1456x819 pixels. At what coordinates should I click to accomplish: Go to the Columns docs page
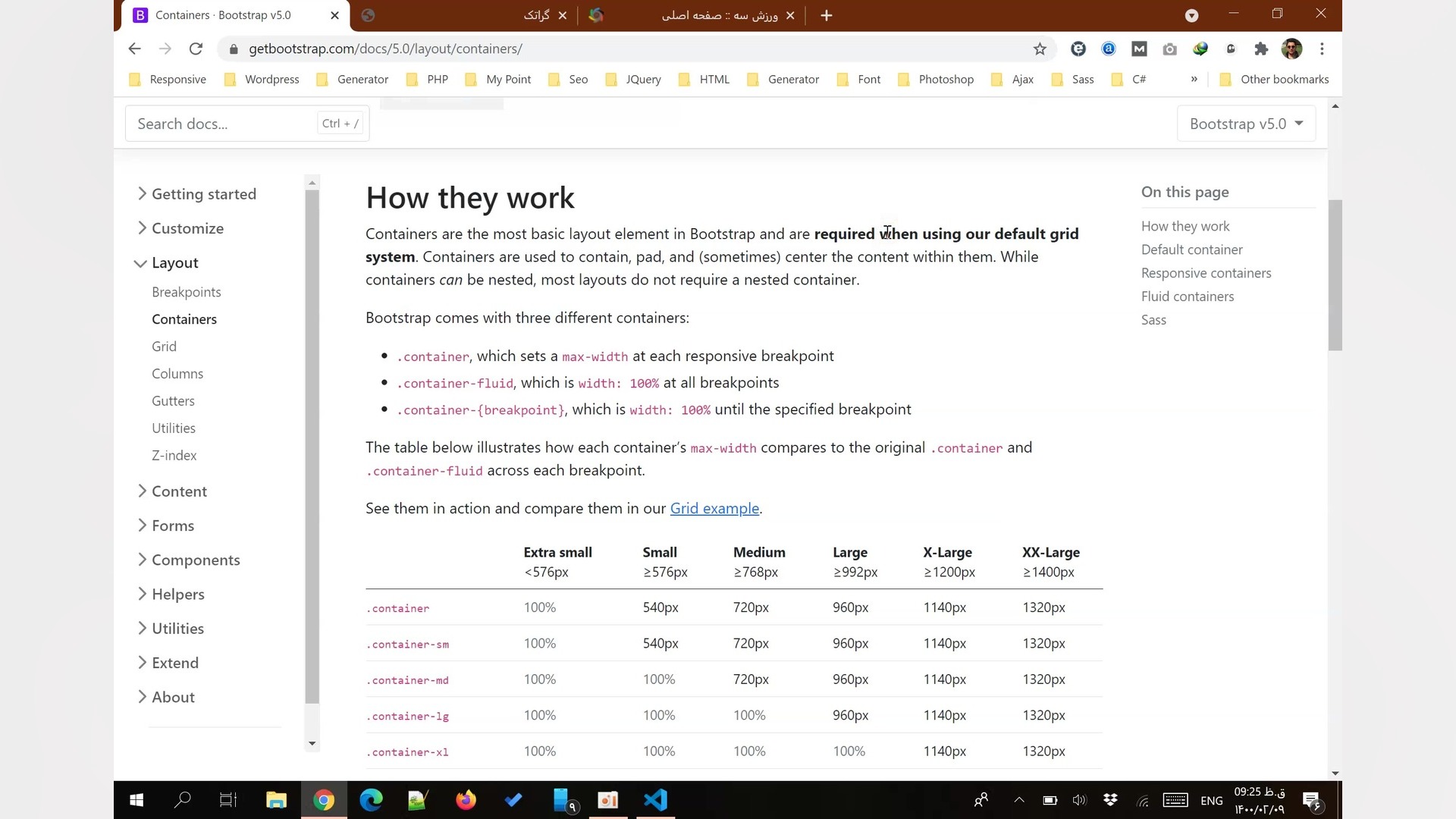tap(177, 374)
